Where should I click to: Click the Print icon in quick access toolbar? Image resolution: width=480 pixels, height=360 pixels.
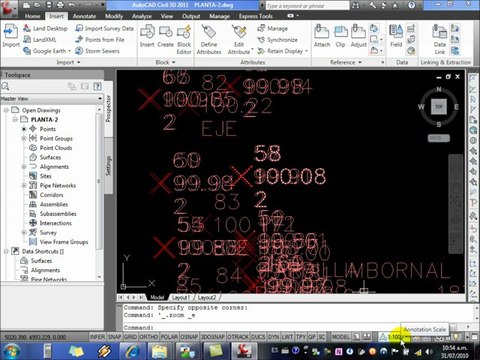click(60, 5)
